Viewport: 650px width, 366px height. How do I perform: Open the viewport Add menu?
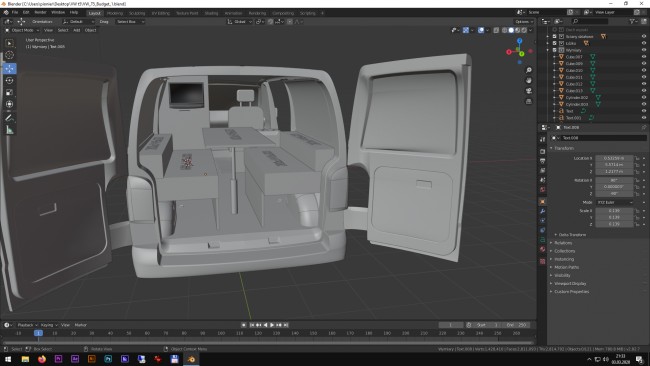[77, 30]
